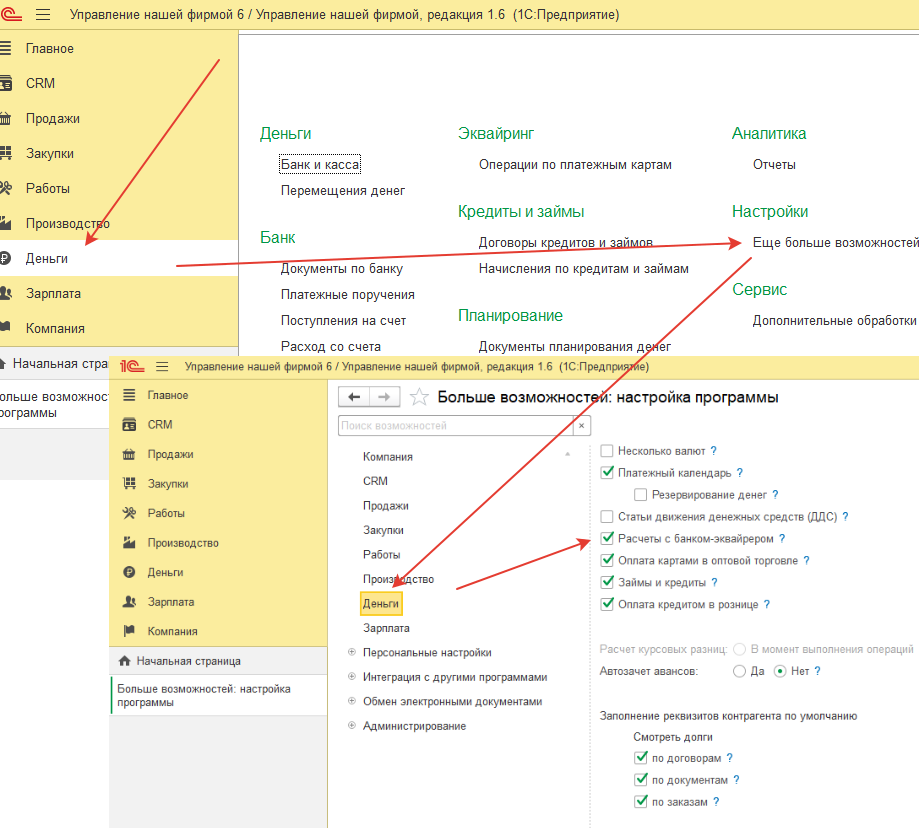Toggle the Займы и кредиты checkbox
Viewport: 919px width, 828px height.
click(607, 582)
